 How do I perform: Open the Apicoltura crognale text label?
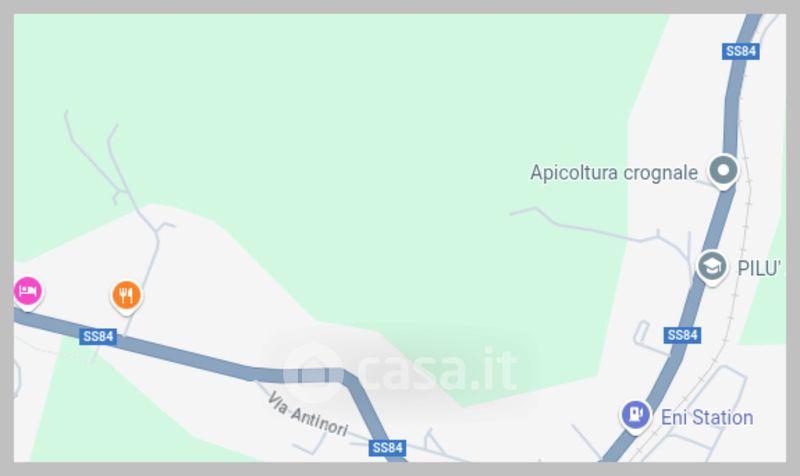pos(614,172)
